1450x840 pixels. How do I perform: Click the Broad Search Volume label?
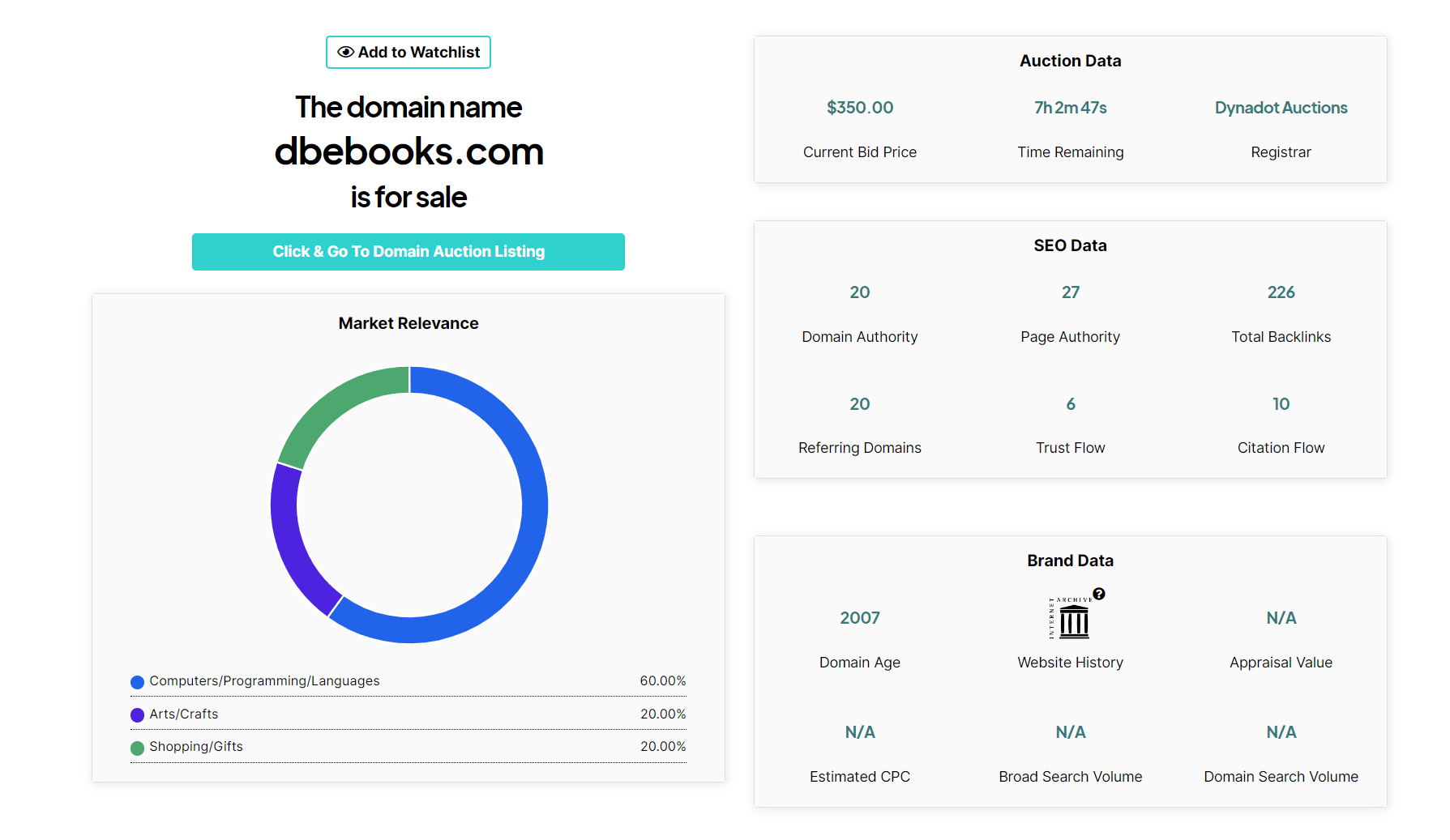point(1070,777)
